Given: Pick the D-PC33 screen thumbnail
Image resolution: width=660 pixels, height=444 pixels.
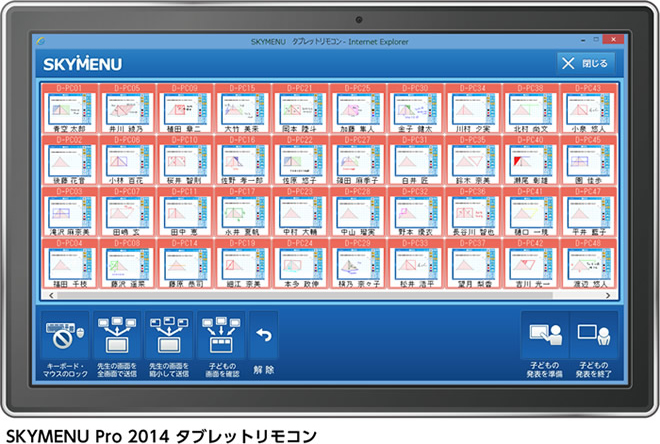Looking at the screenshot, I should click(x=415, y=263).
